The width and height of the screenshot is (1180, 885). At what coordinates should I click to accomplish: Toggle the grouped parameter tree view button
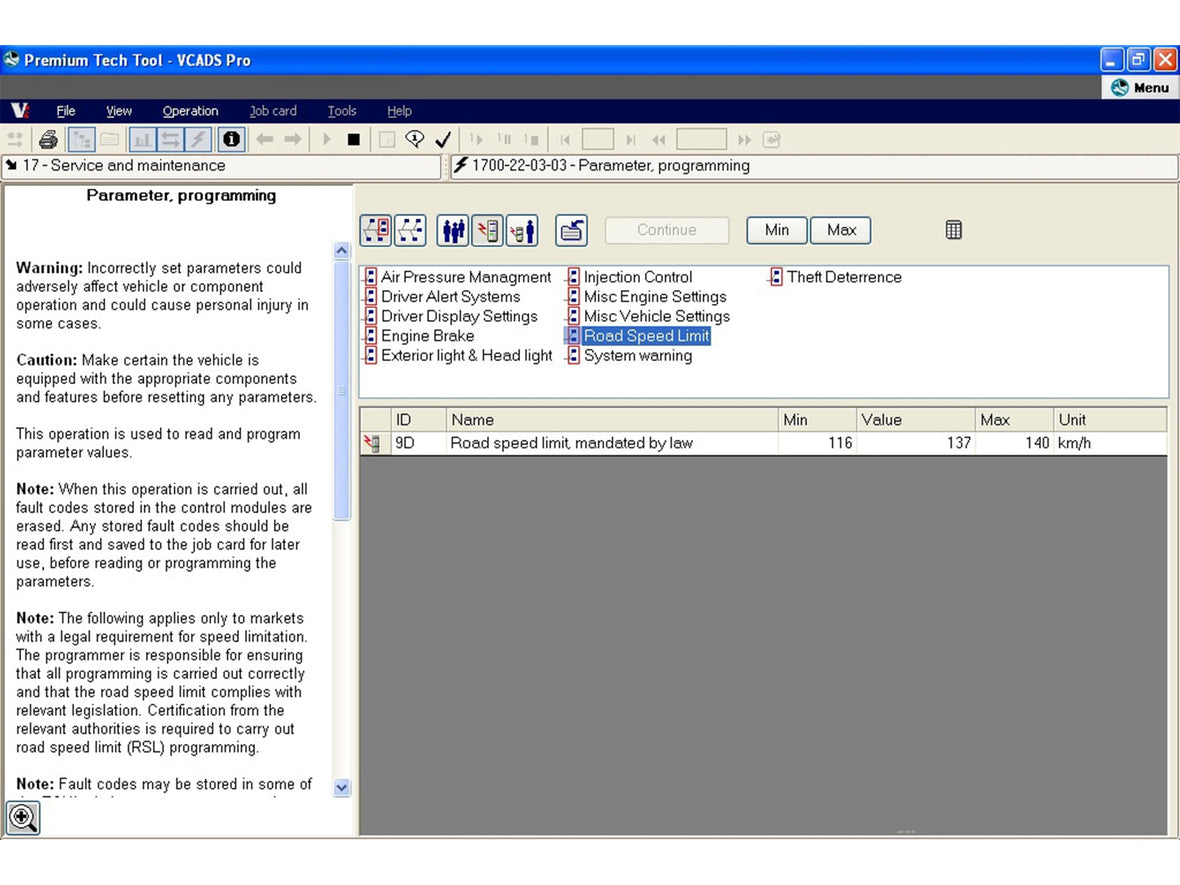376,230
